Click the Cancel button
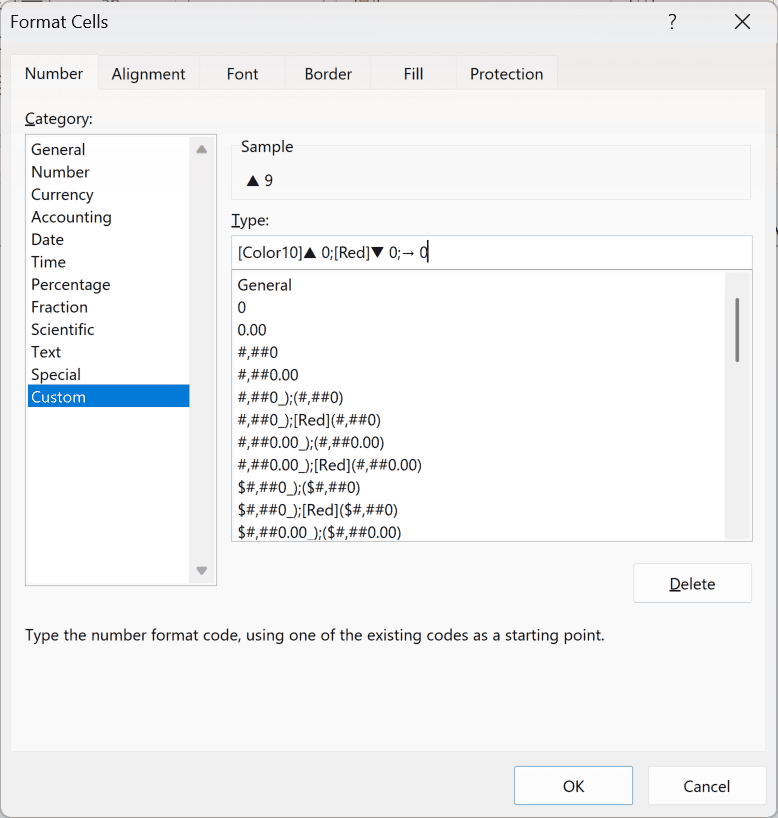This screenshot has height=818, width=778. click(x=707, y=786)
